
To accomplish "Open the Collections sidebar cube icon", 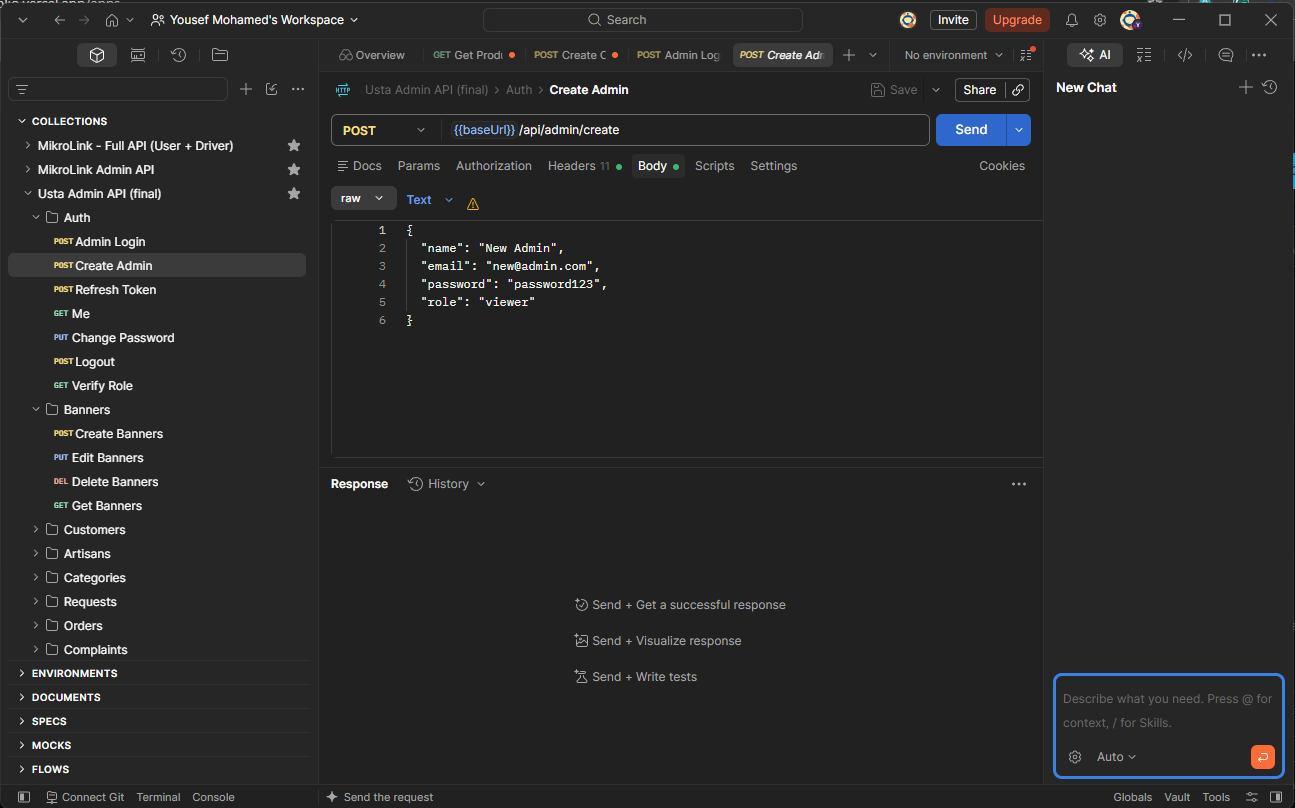I will click(x=97, y=55).
